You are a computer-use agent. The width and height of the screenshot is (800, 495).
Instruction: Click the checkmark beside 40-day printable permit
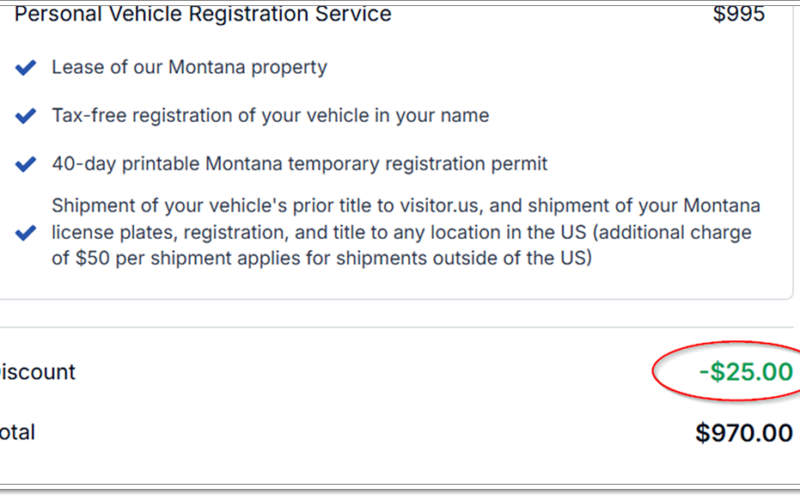(26, 164)
